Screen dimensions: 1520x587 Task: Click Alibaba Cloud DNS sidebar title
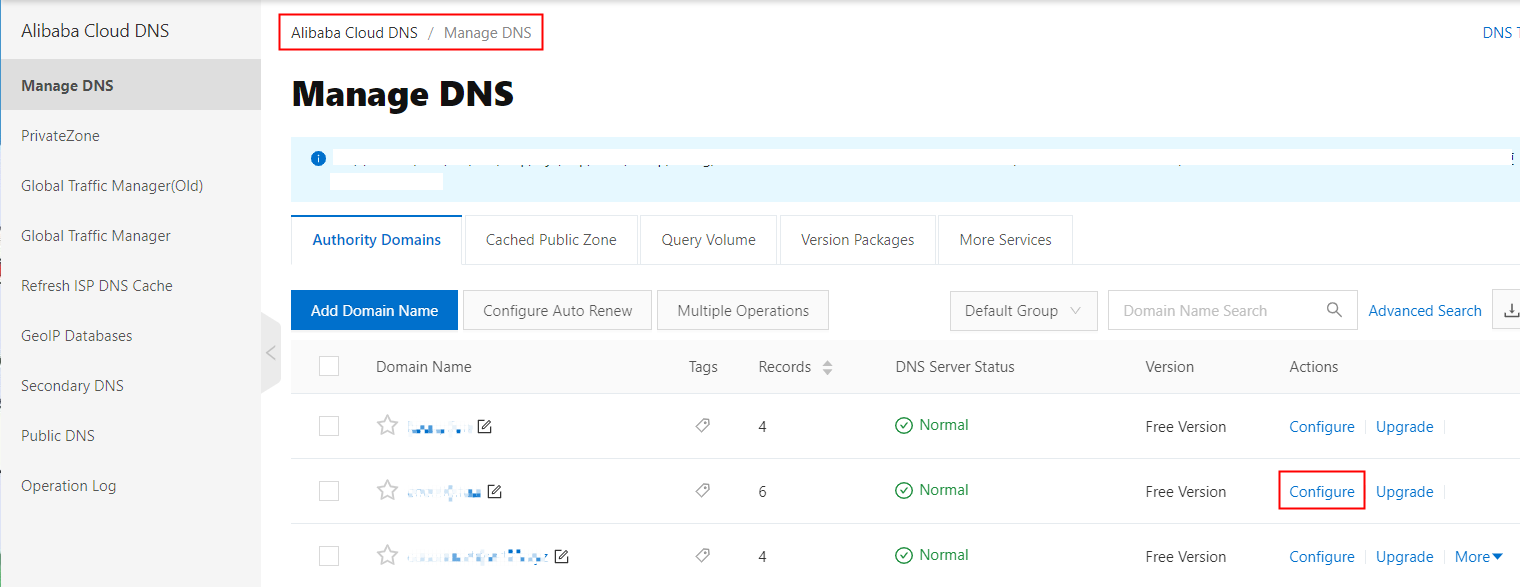point(95,31)
